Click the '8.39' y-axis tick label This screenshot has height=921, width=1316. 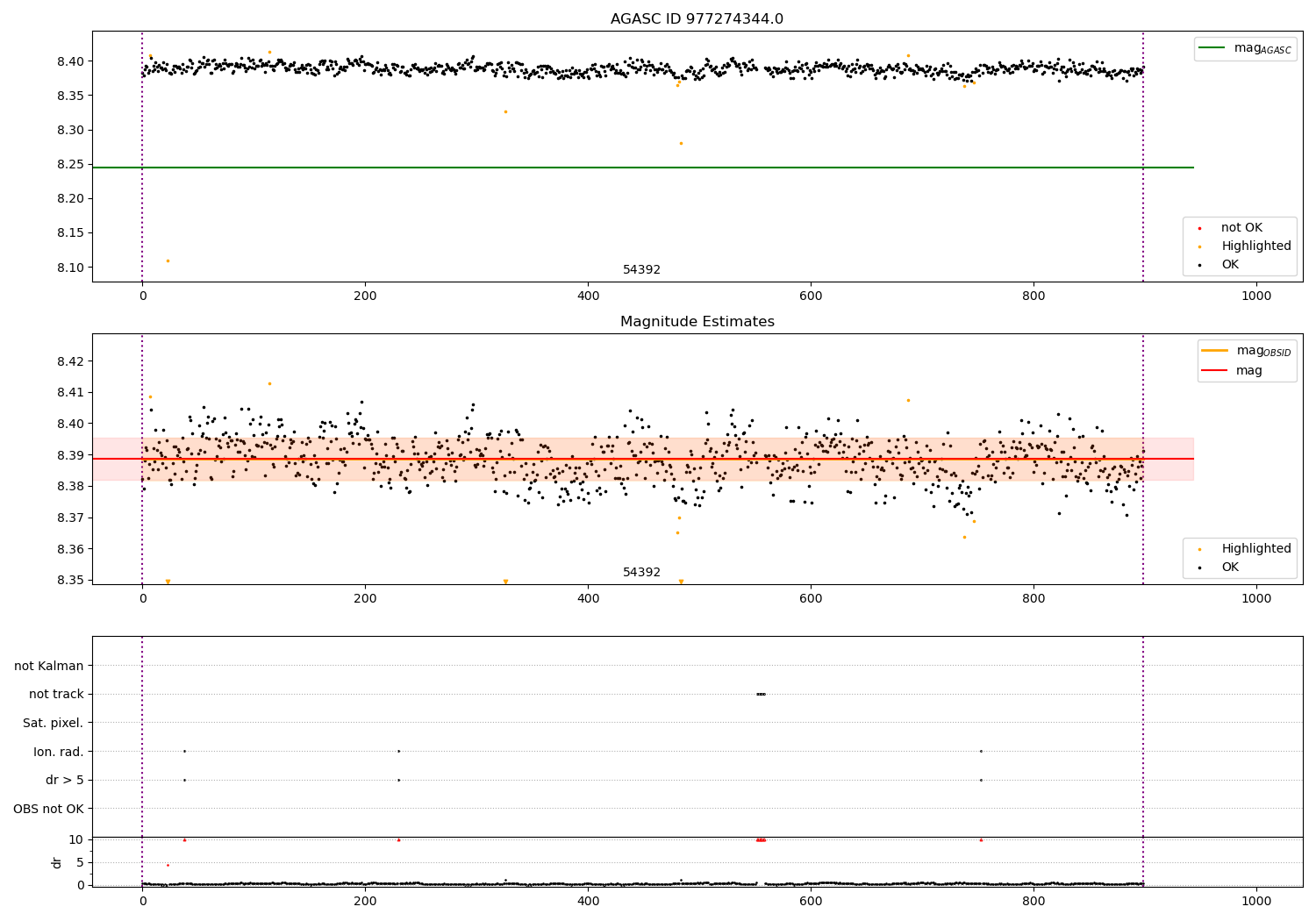click(70, 455)
